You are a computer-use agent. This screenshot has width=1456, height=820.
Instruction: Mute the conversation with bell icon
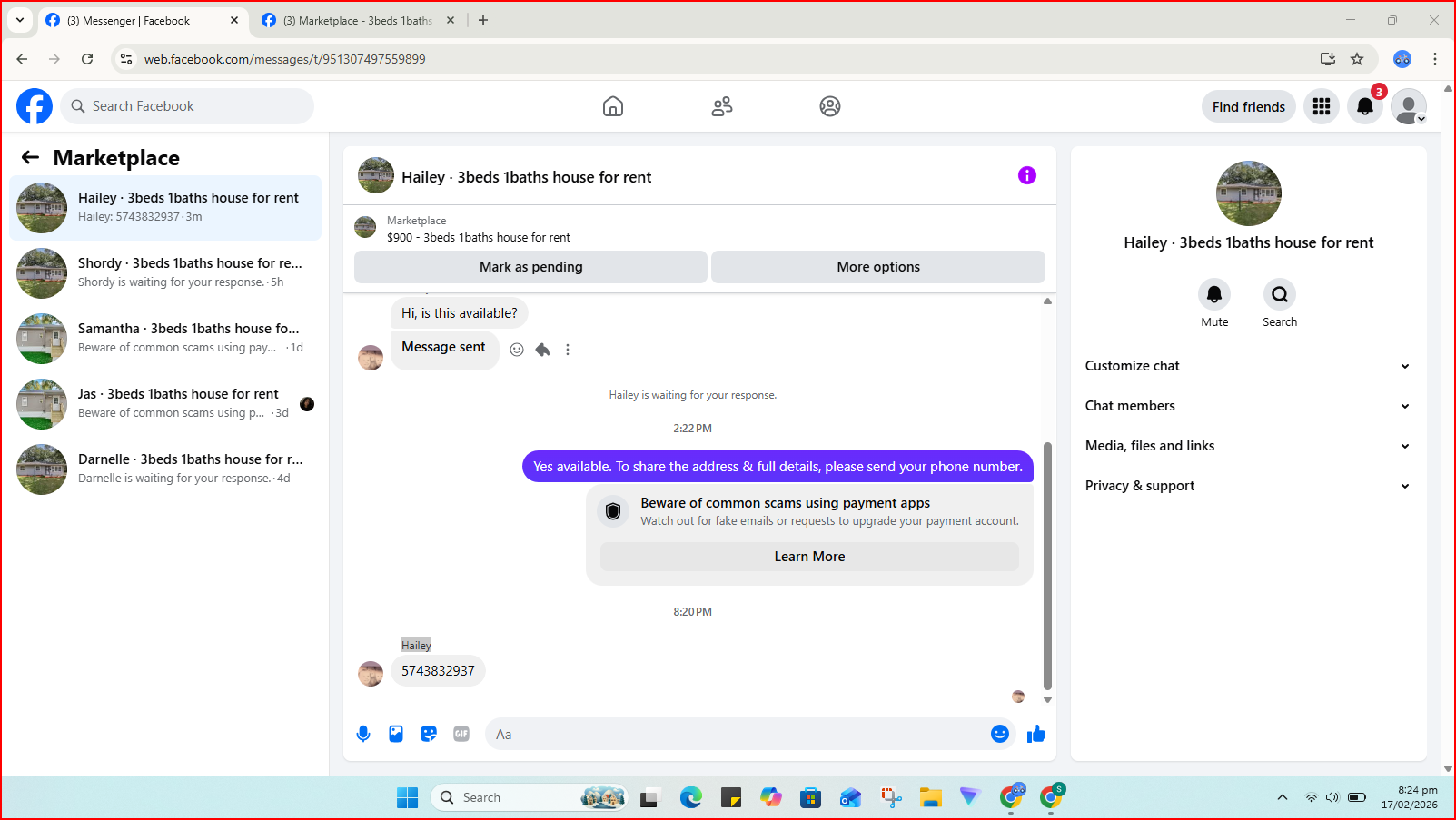pos(1214,294)
